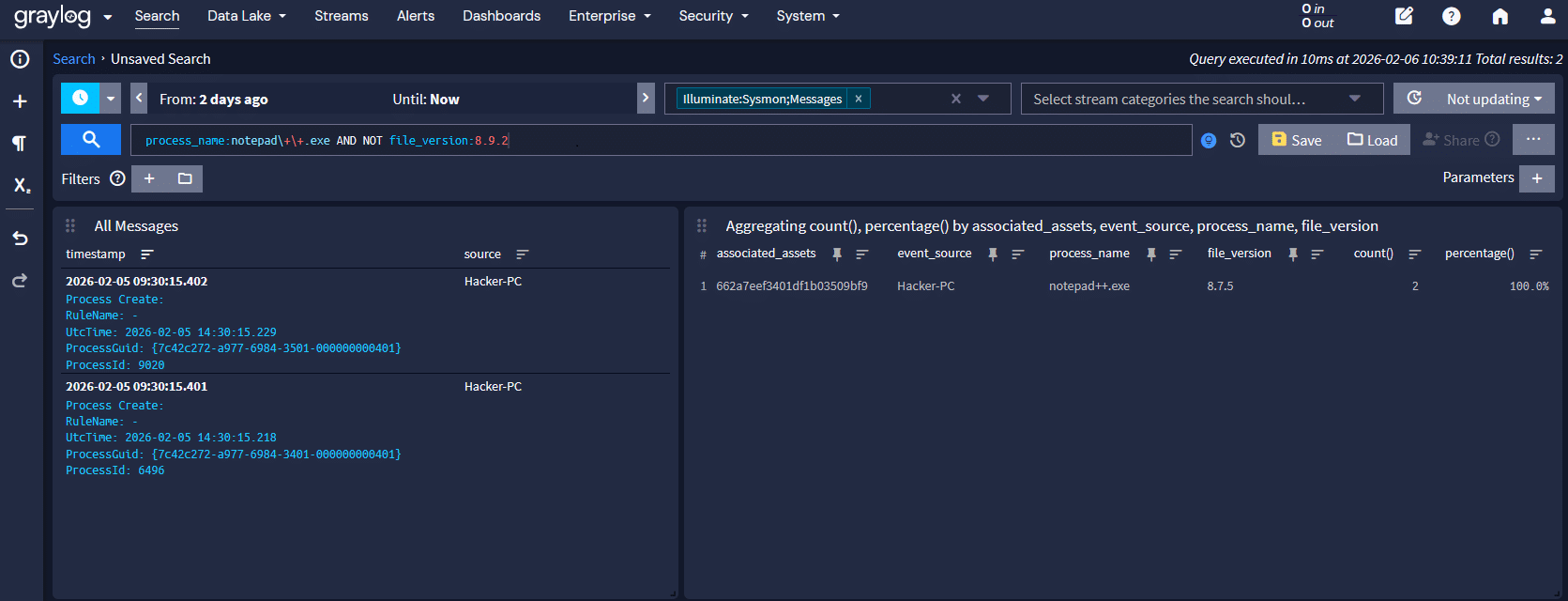Save the current search
This screenshot has width=1568, height=601.
(1296, 140)
